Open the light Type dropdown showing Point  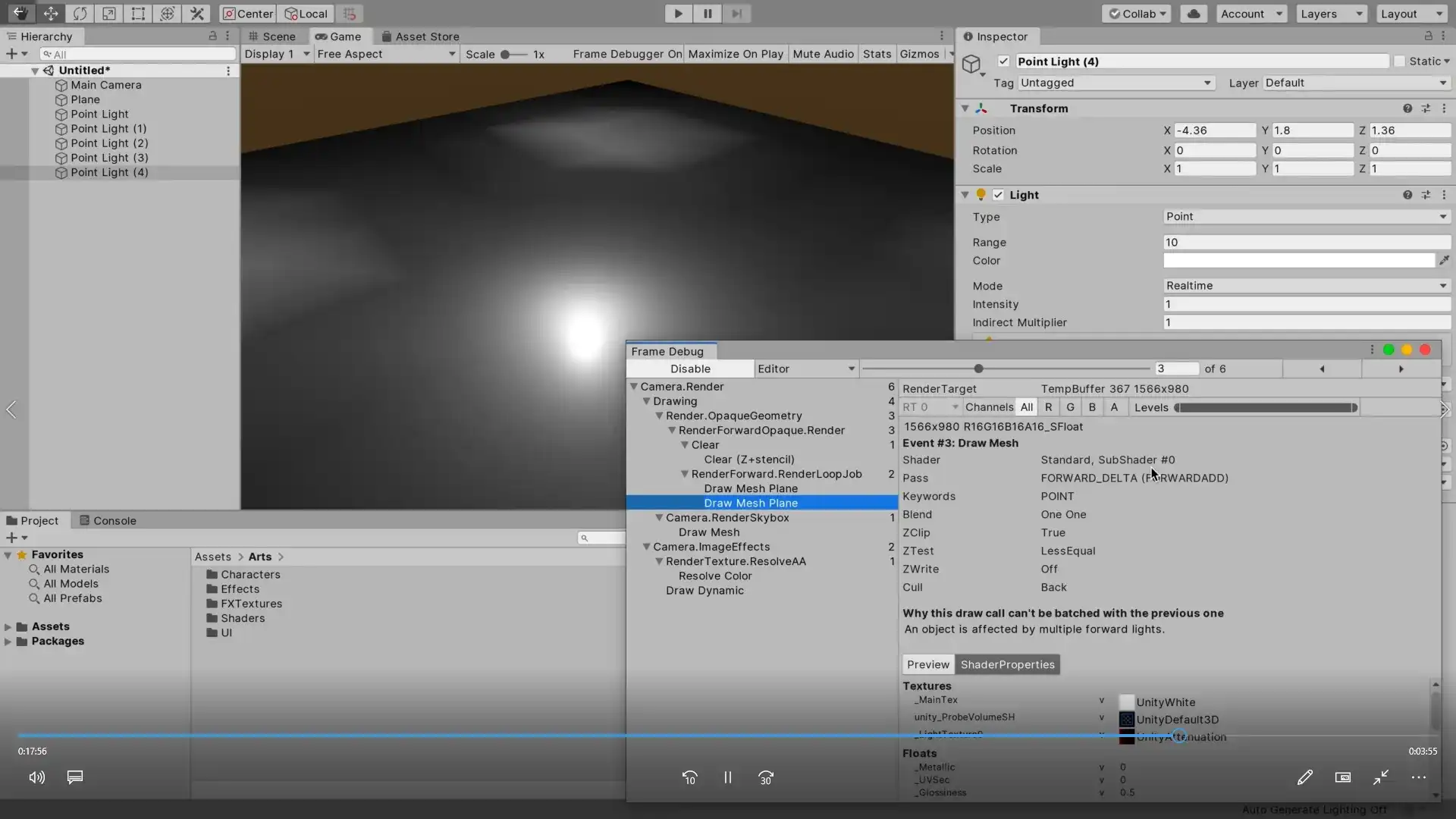coord(1304,217)
